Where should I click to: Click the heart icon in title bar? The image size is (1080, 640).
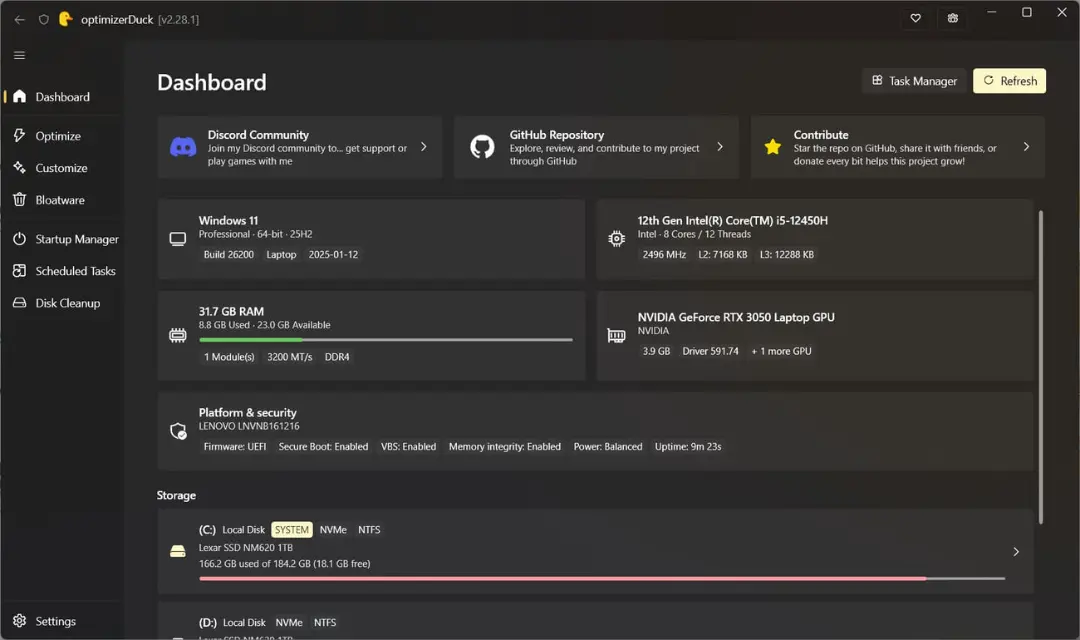coord(915,19)
